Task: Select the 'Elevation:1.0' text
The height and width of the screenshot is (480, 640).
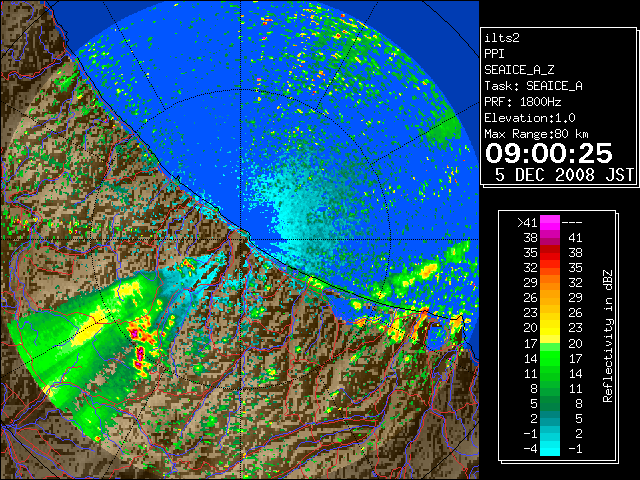Action: 530,118
